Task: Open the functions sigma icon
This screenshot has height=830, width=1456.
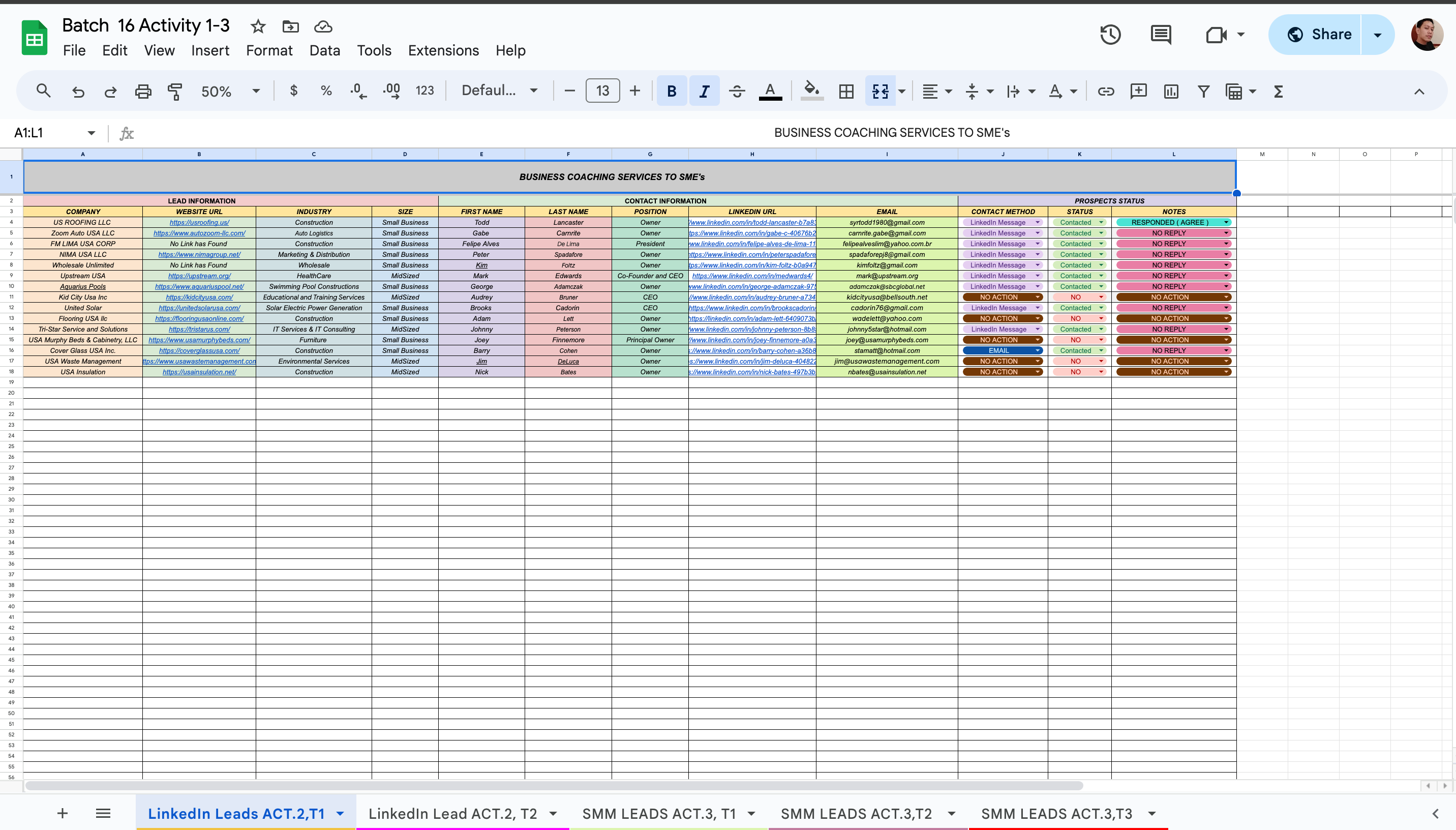Action: click(1278, 91)
